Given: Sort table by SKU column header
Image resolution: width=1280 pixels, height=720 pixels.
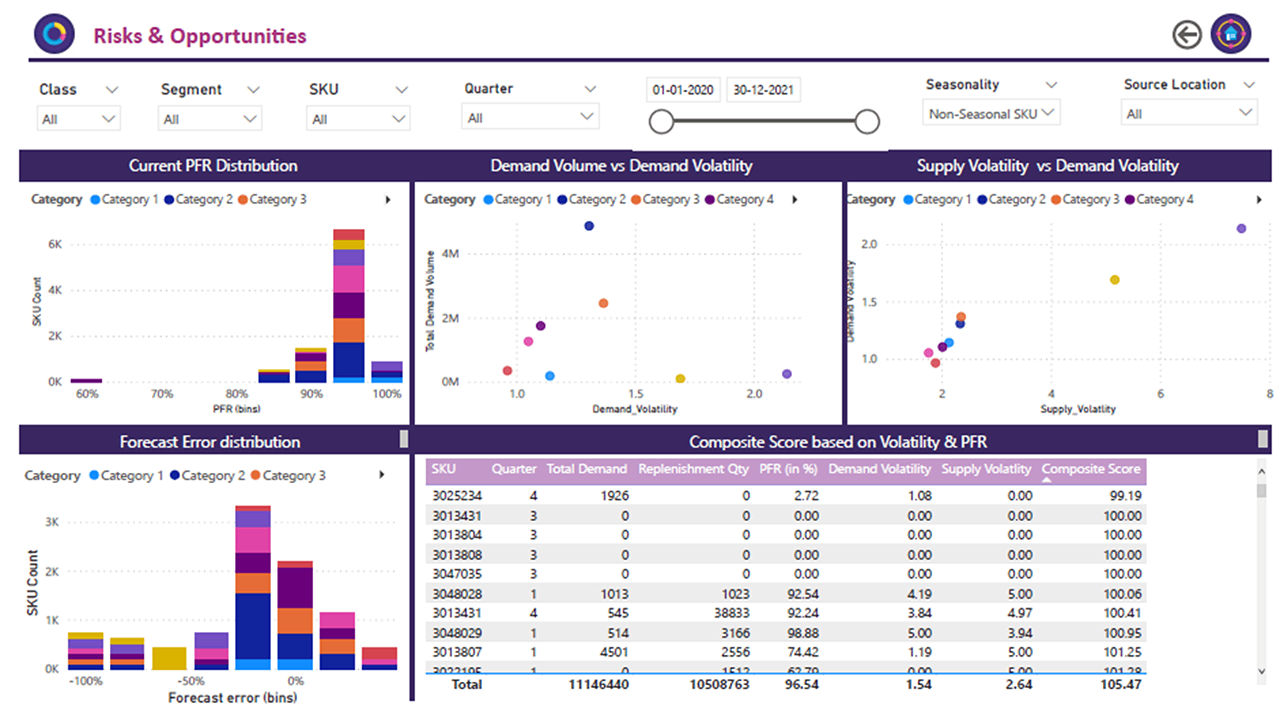Looking at the screenshot, I should coord(443,469).
